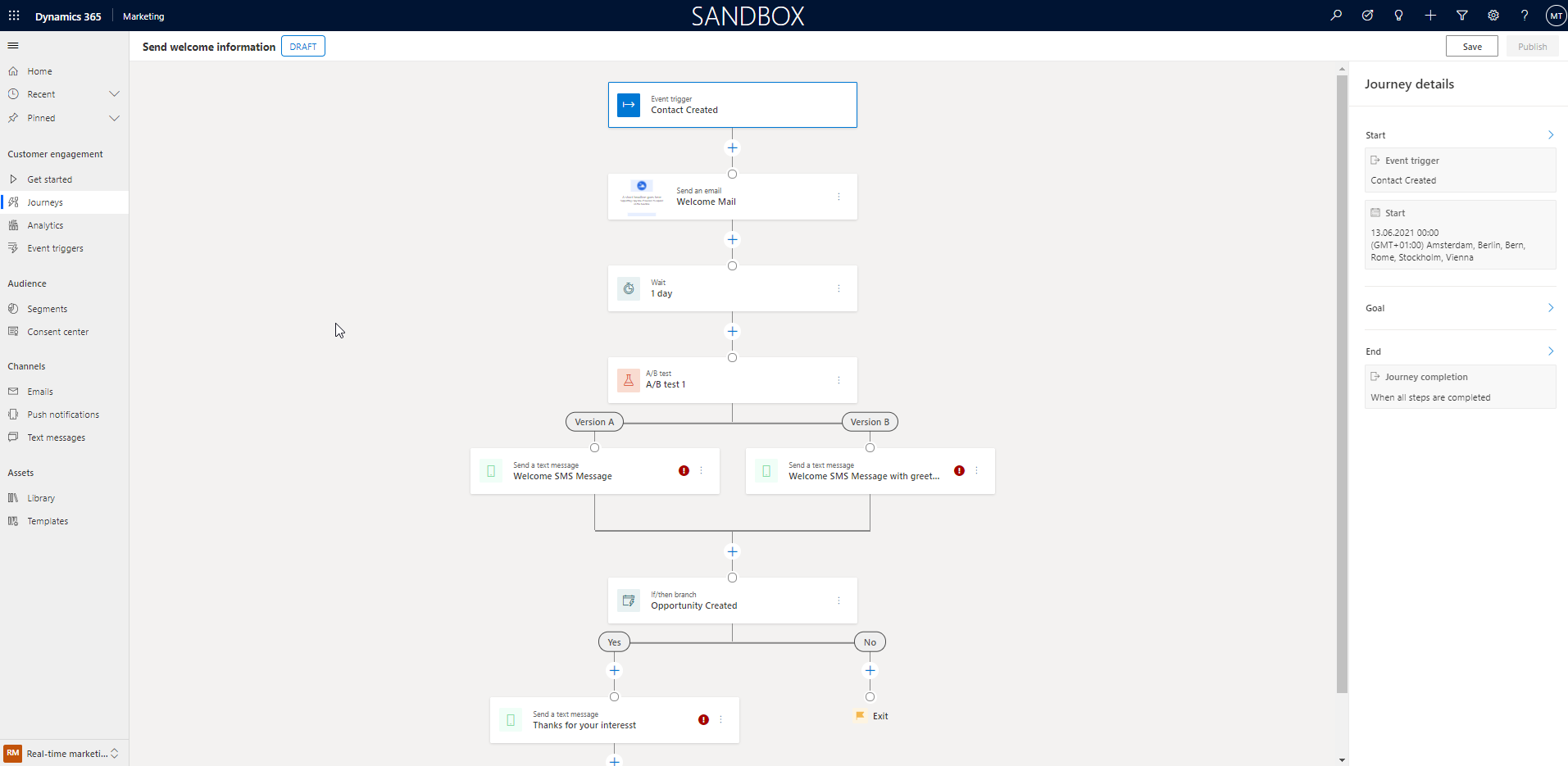Open the app launcher waffle icon
Viewport: 1568px width, 766px height.
click(14, 16)
